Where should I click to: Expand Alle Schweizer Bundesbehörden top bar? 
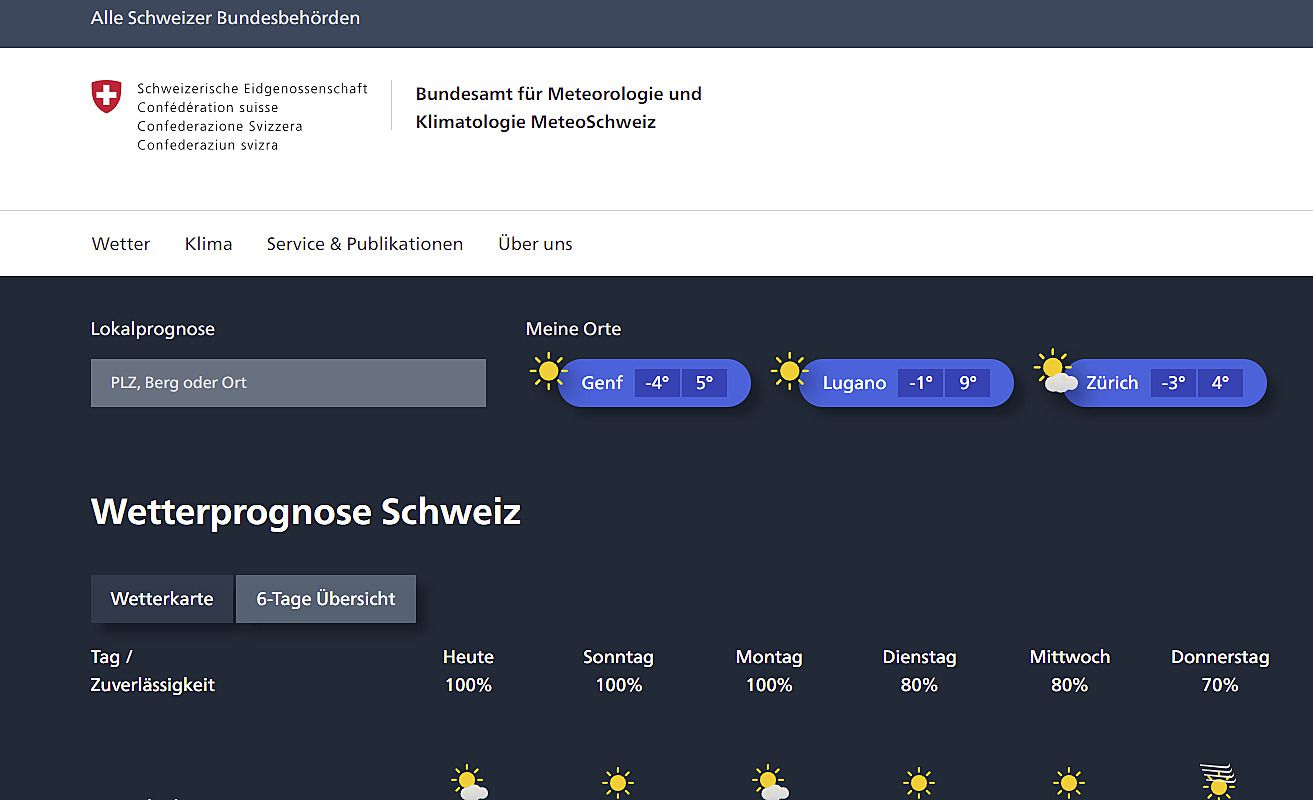tap(225, 18)
